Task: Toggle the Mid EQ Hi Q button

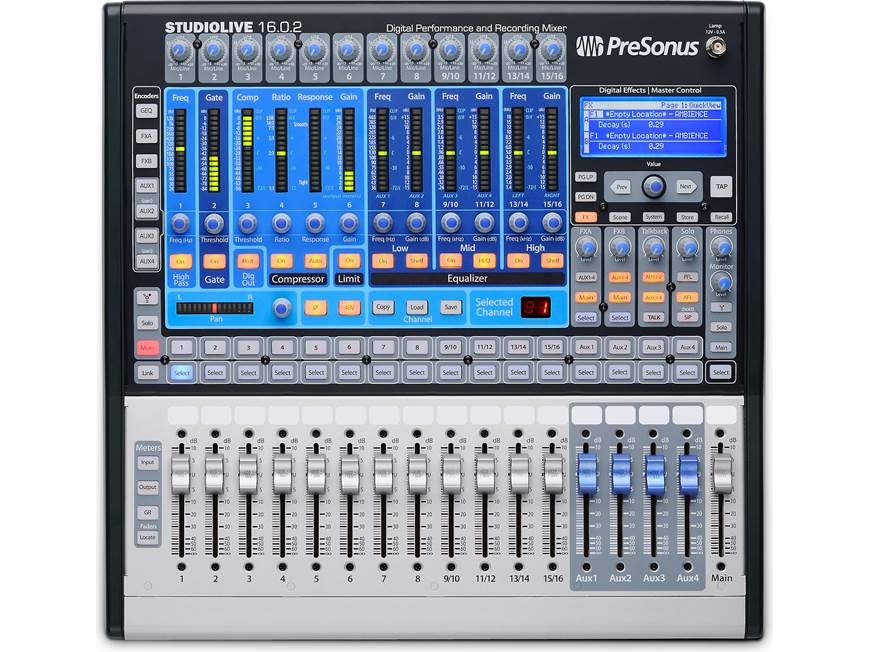Action: [x=484, y=260]
